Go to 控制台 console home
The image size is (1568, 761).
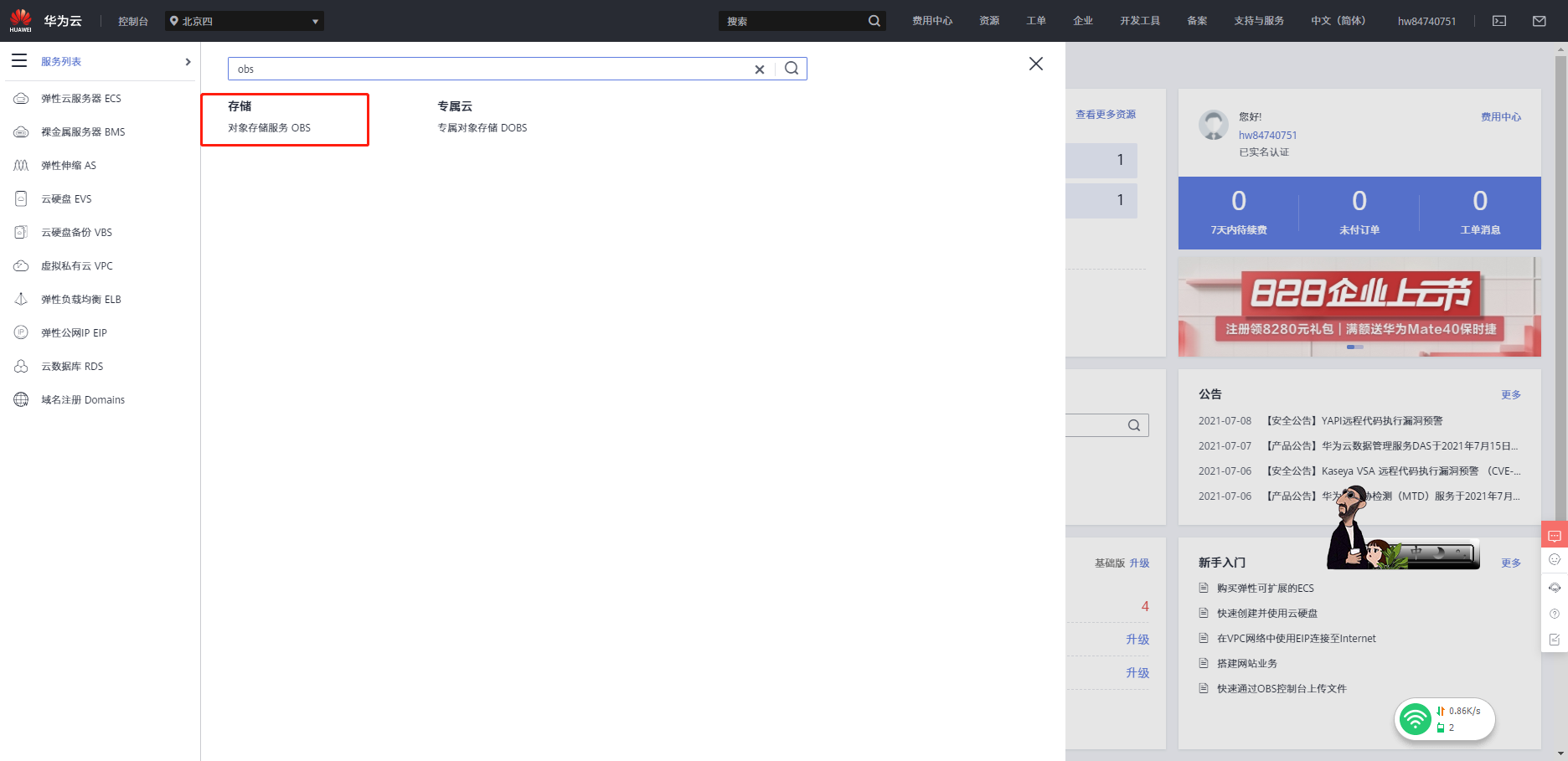point(133,21)
